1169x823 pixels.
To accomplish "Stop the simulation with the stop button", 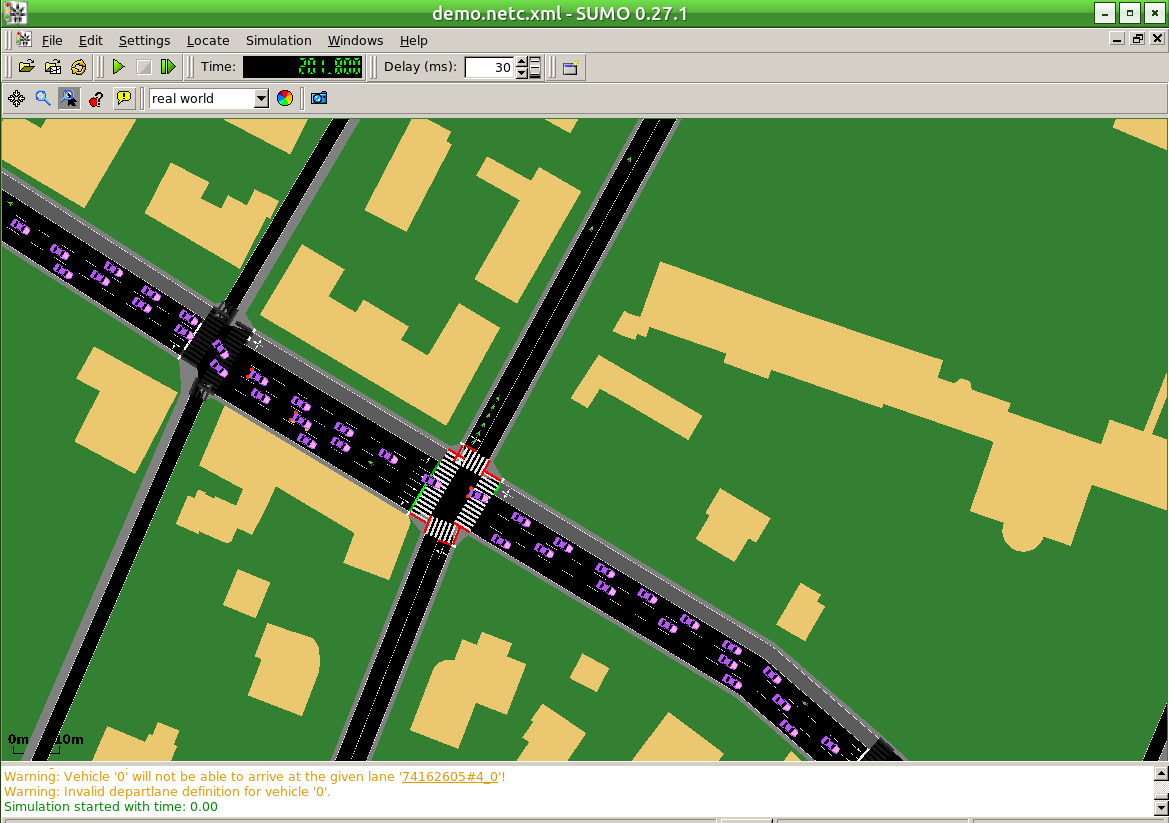I will (x=143, y=67).
